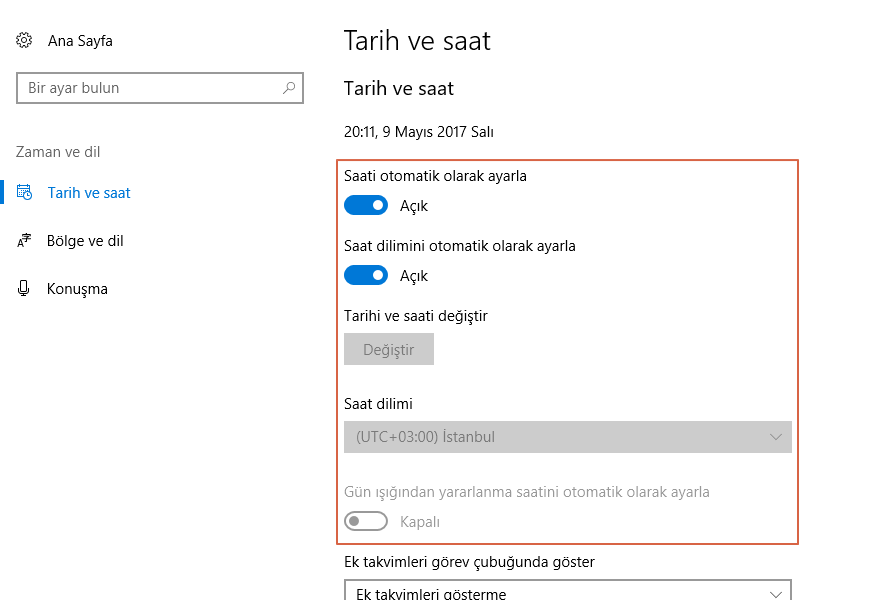Click the magnifier icon in the search box
This screenshot has height=600, width=874.
pyautogui.click(x=290, y=88)
